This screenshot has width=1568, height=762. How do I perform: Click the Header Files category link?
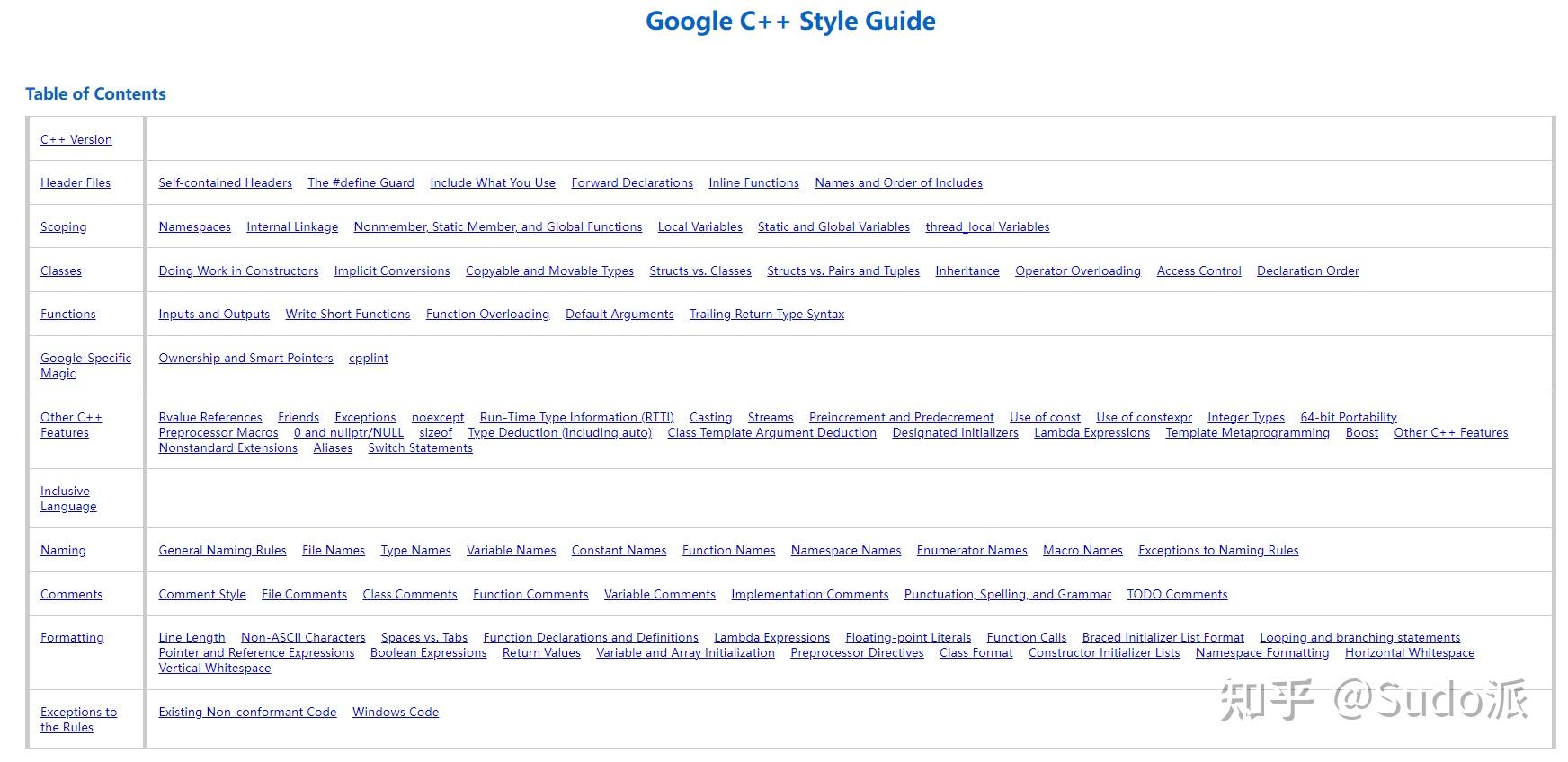pyautogui.click(x=76, y=182)
